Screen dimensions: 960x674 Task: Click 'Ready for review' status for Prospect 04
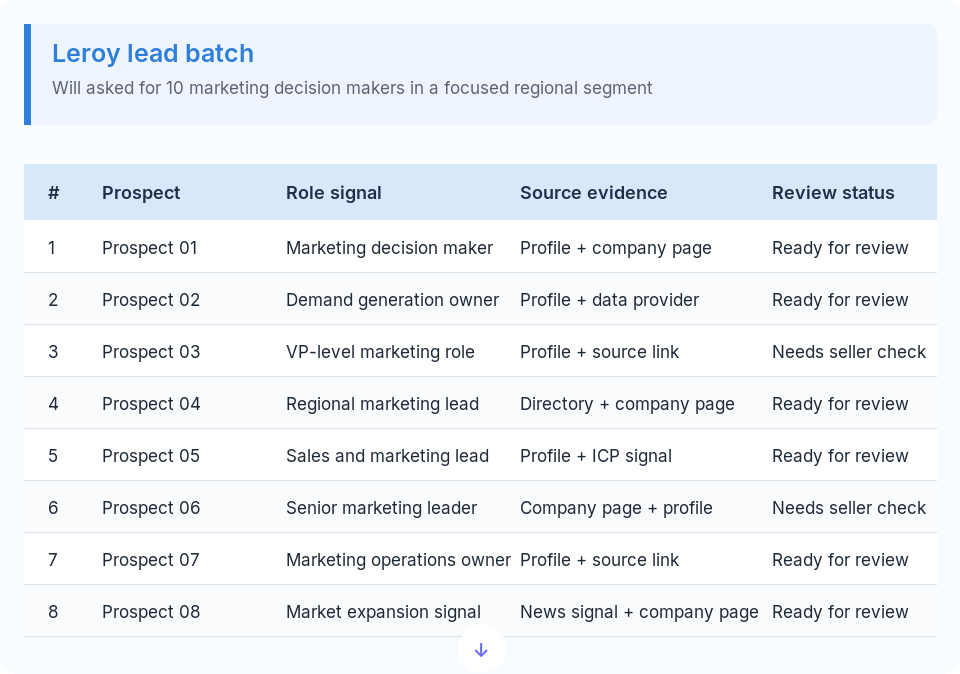(x=840, y=404)
